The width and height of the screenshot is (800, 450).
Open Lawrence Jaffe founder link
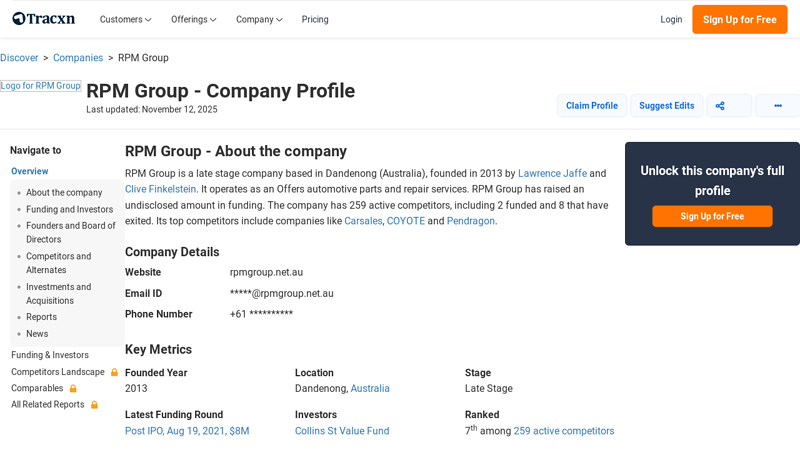coord(552,173)
